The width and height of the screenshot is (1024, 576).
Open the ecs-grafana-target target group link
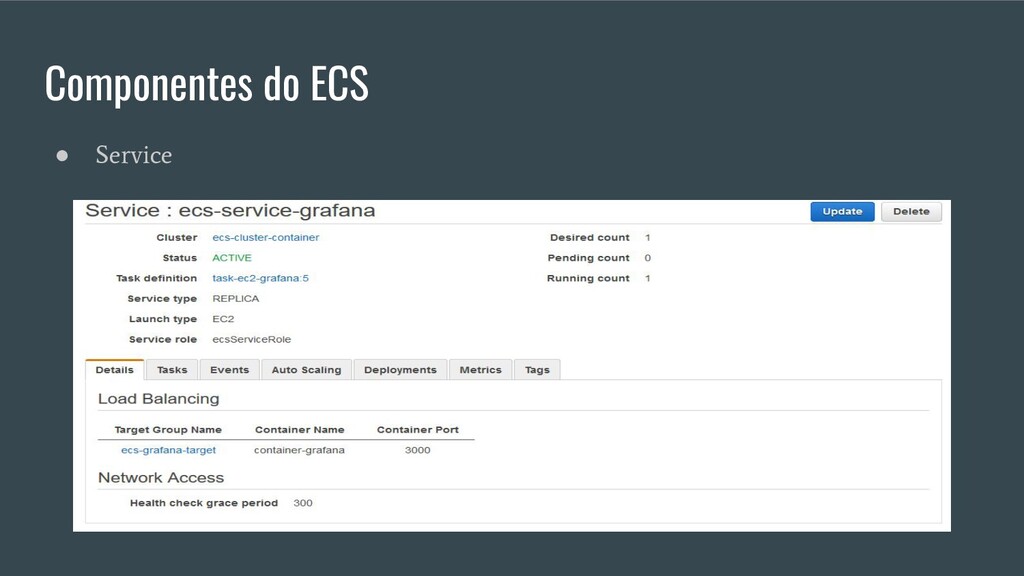pos(168,450)
